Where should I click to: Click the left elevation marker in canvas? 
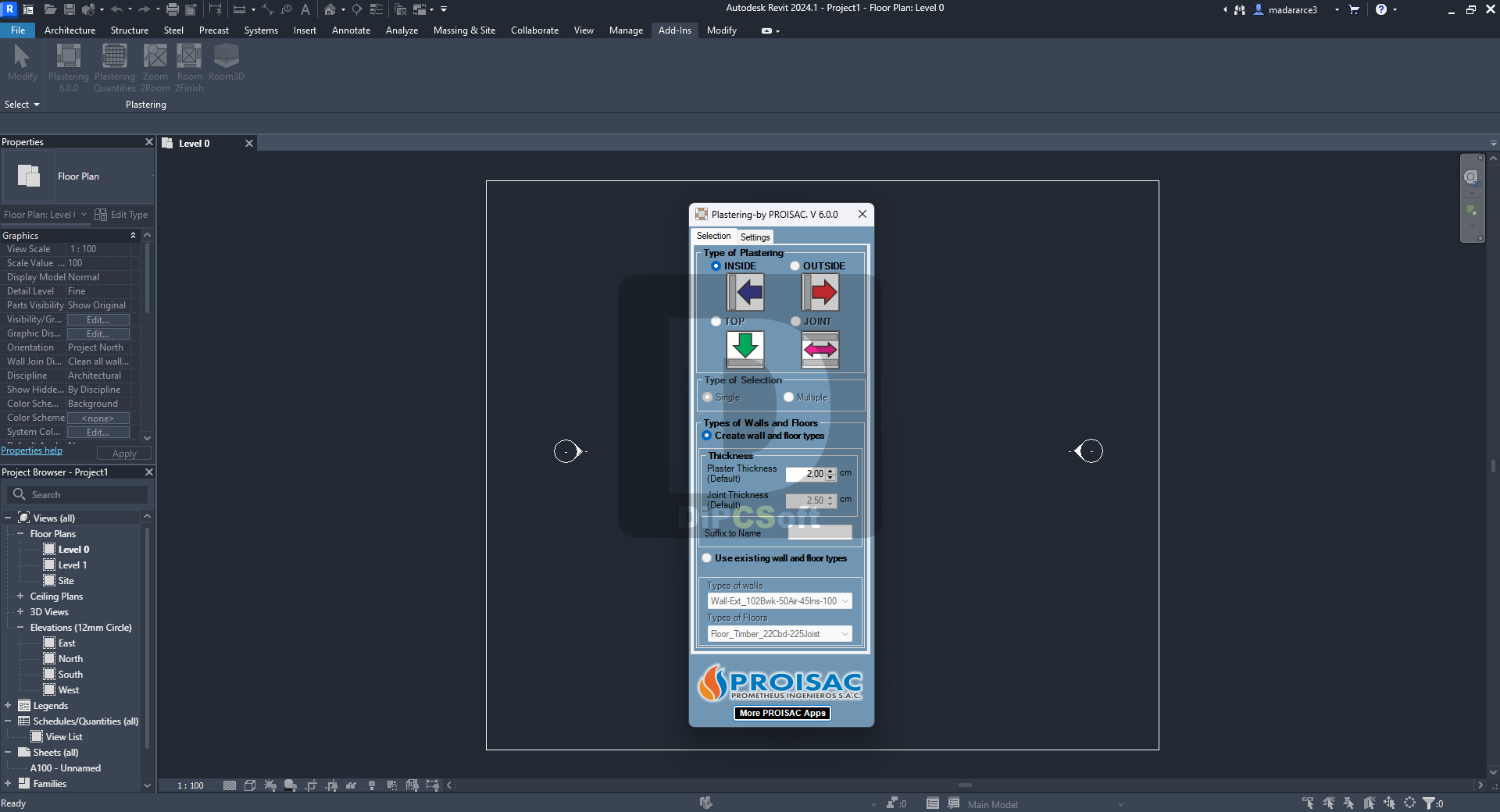pyautogui.click(x=568, y=451)
